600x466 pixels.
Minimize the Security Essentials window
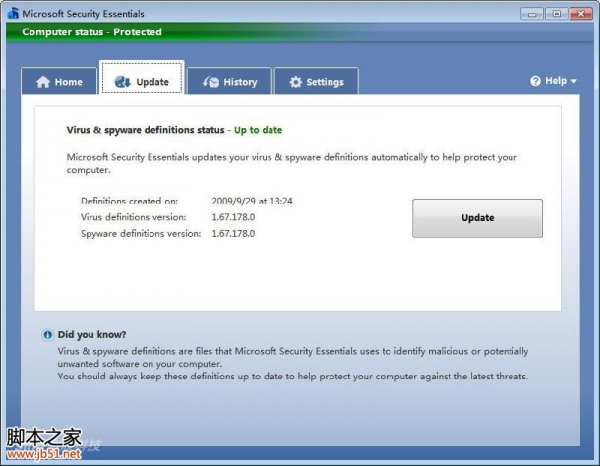coord(532,14)
